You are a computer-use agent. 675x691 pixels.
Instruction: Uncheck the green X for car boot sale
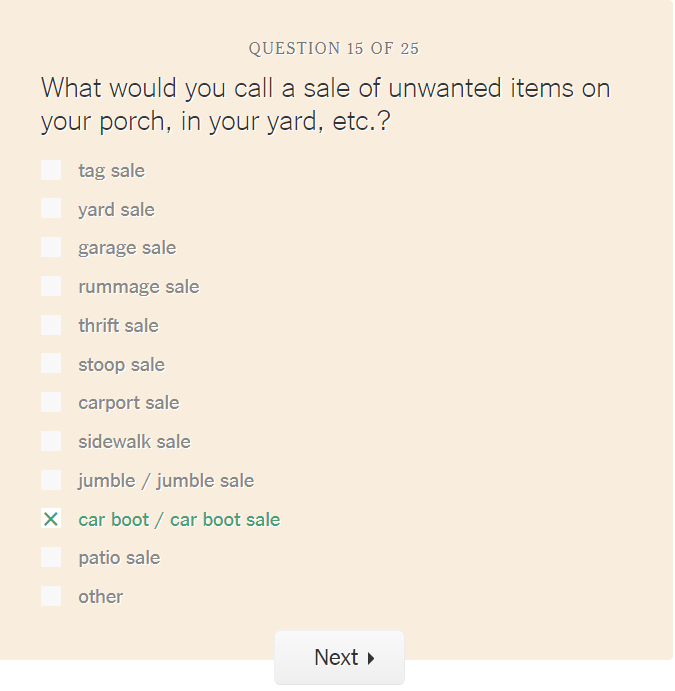pos(51,519)
